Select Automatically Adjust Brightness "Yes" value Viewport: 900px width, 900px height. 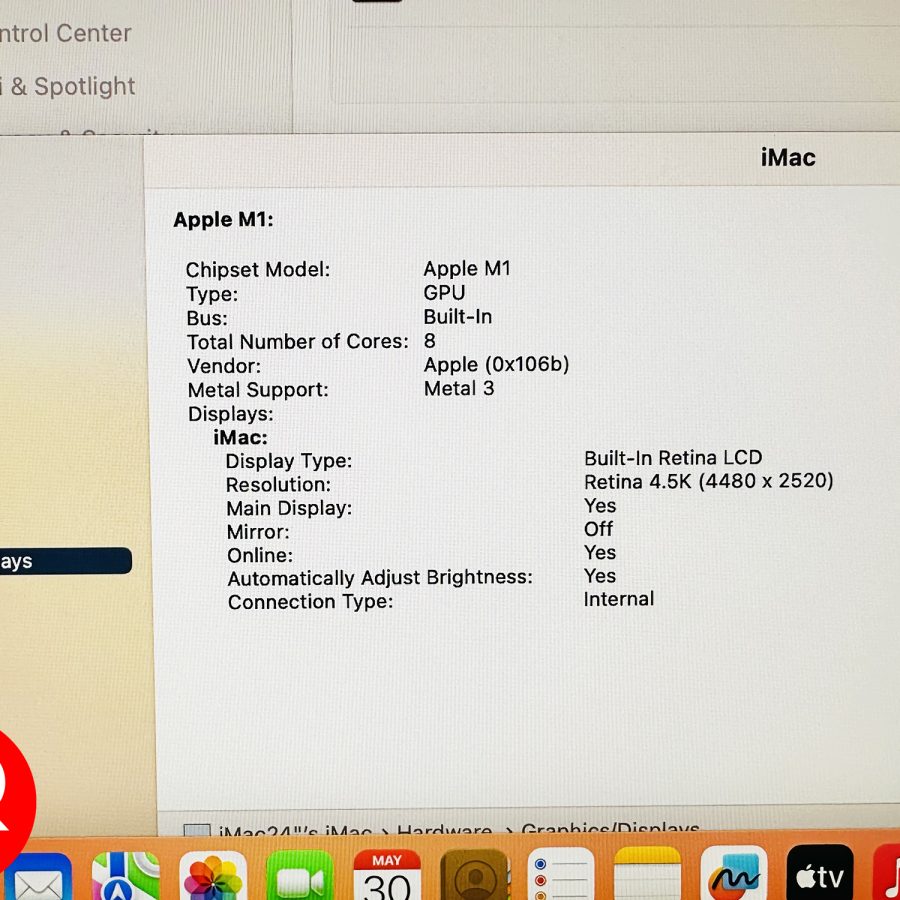600,576
